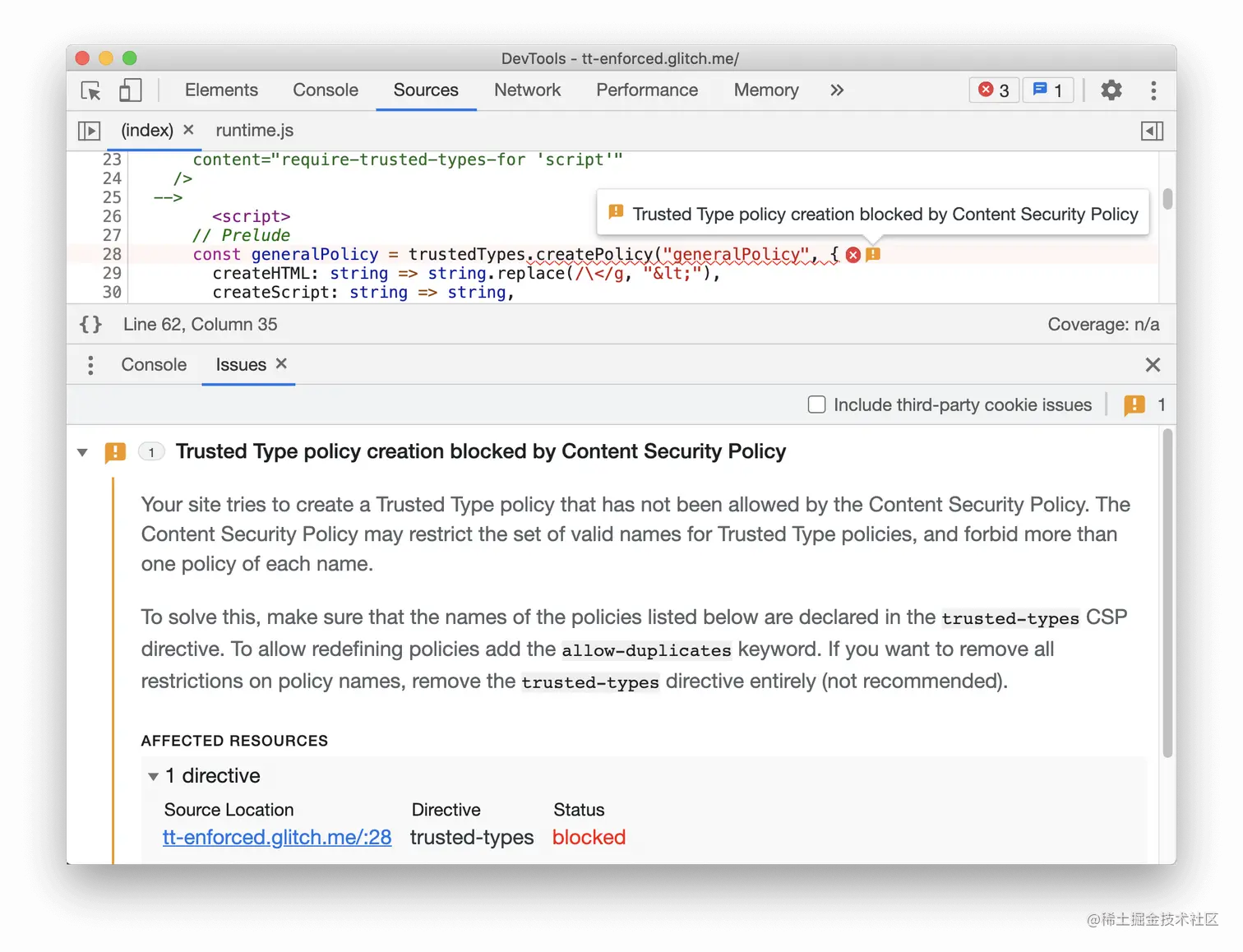
Task: Click the Directive column header
Action: point(446,810)
